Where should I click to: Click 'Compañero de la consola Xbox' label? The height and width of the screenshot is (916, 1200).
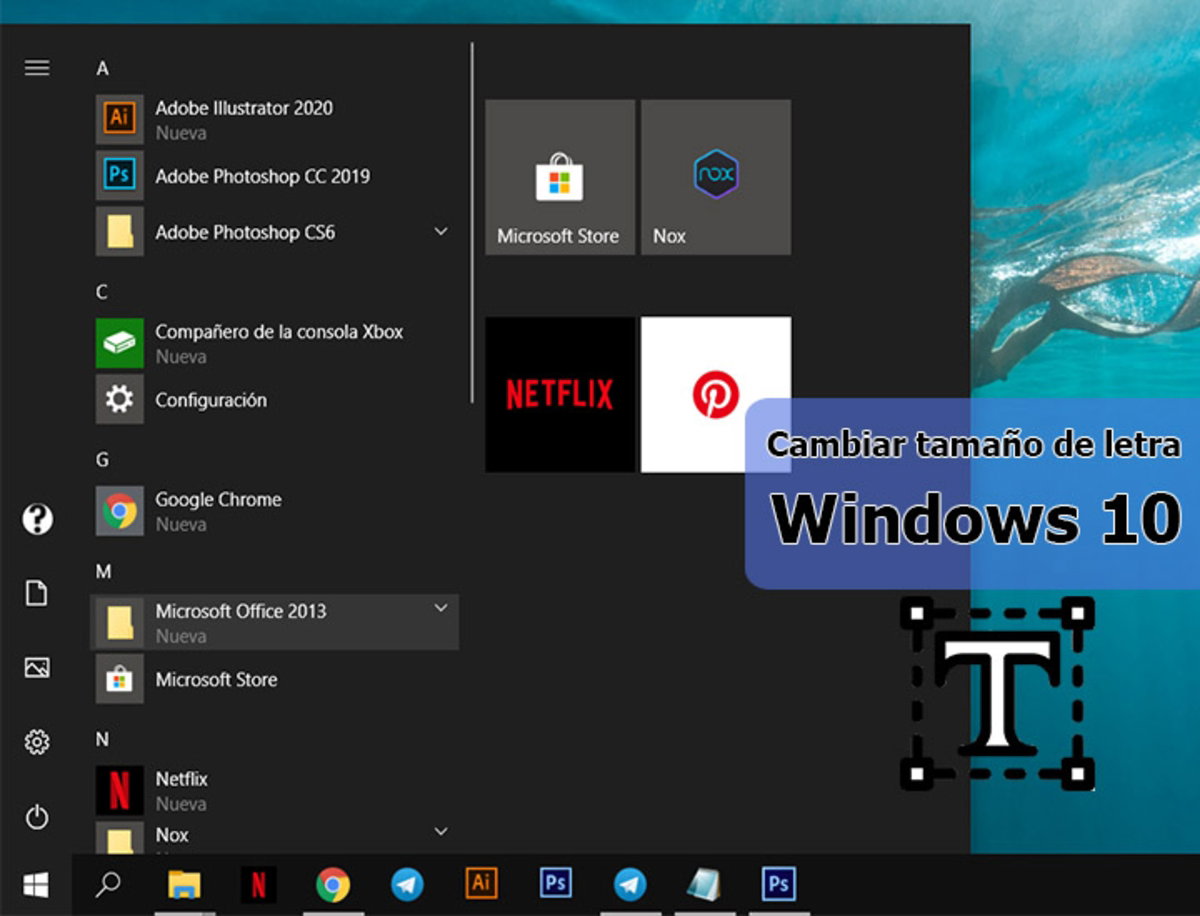(279, 332)
